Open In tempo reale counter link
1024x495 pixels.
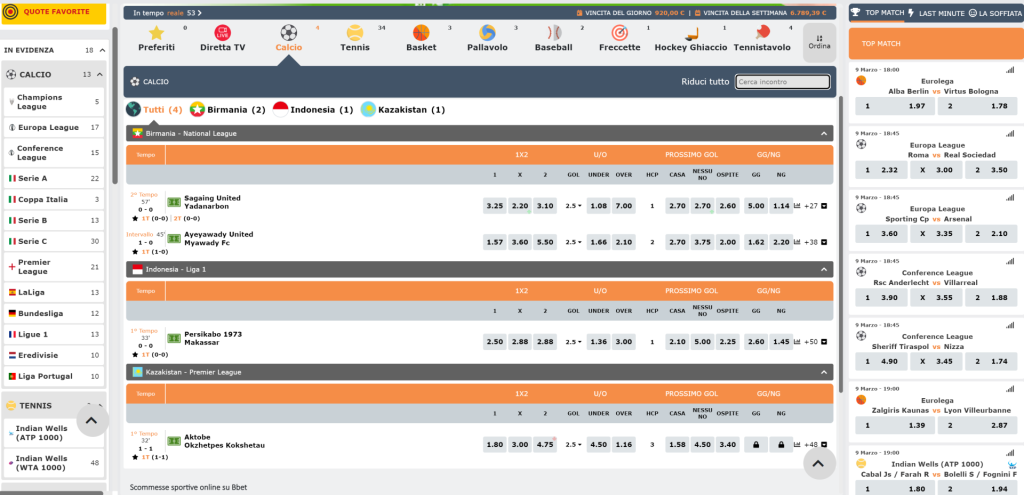coord(167,12)
